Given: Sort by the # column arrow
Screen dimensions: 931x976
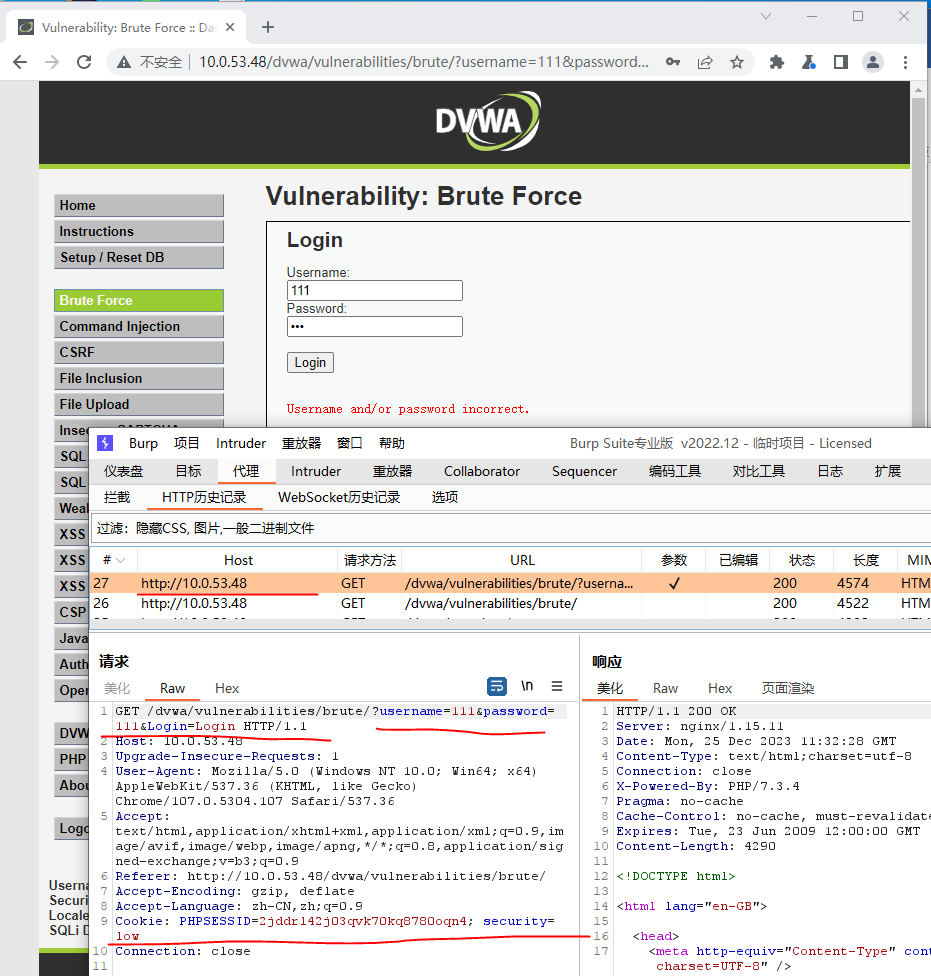Looking at the screenshot, I should 121,560.
